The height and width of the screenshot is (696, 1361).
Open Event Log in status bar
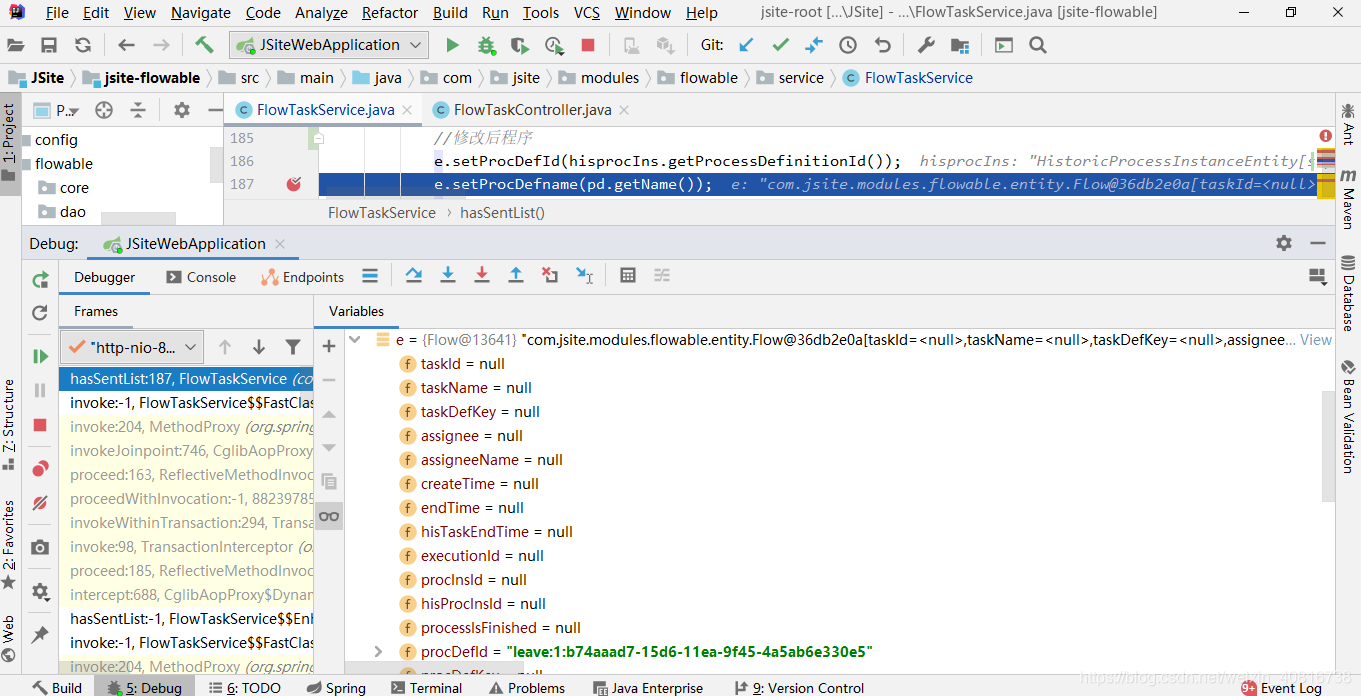pyautogui.click(x=1281, y=688)
